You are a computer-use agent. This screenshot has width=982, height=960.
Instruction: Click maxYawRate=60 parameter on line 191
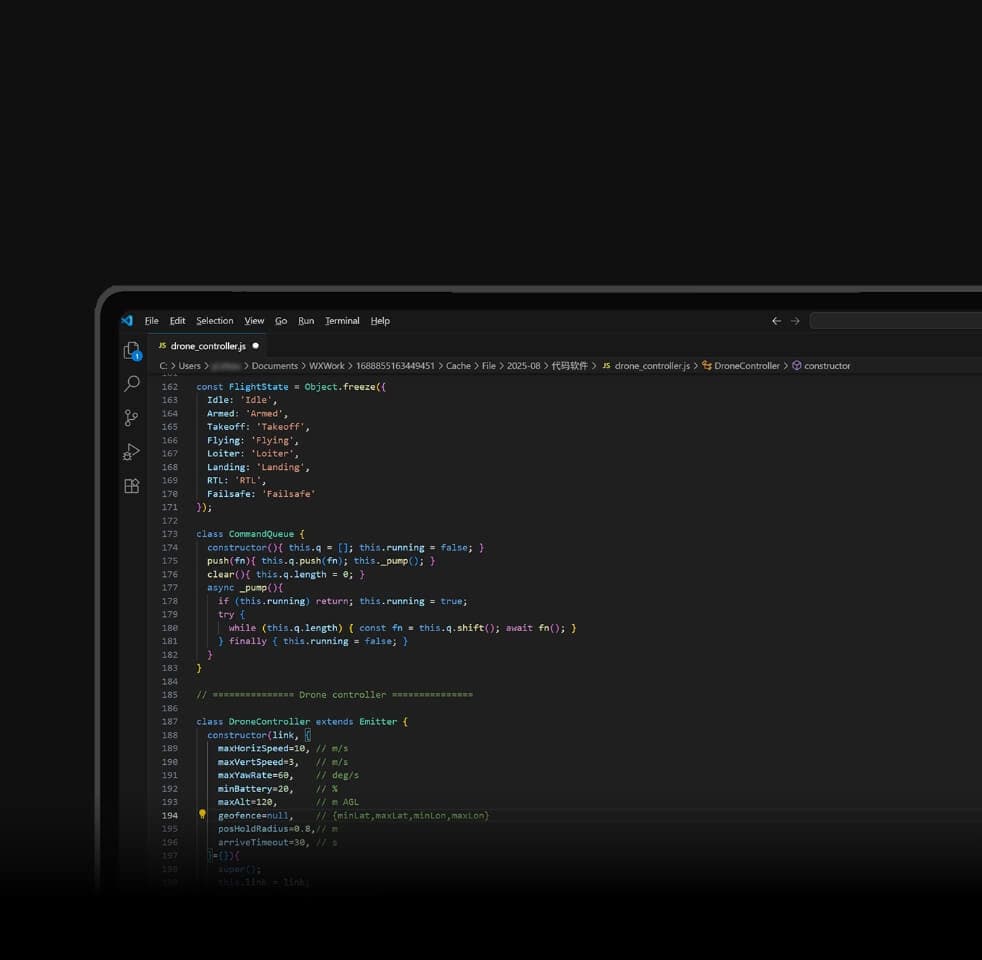[x=254, y=775]
